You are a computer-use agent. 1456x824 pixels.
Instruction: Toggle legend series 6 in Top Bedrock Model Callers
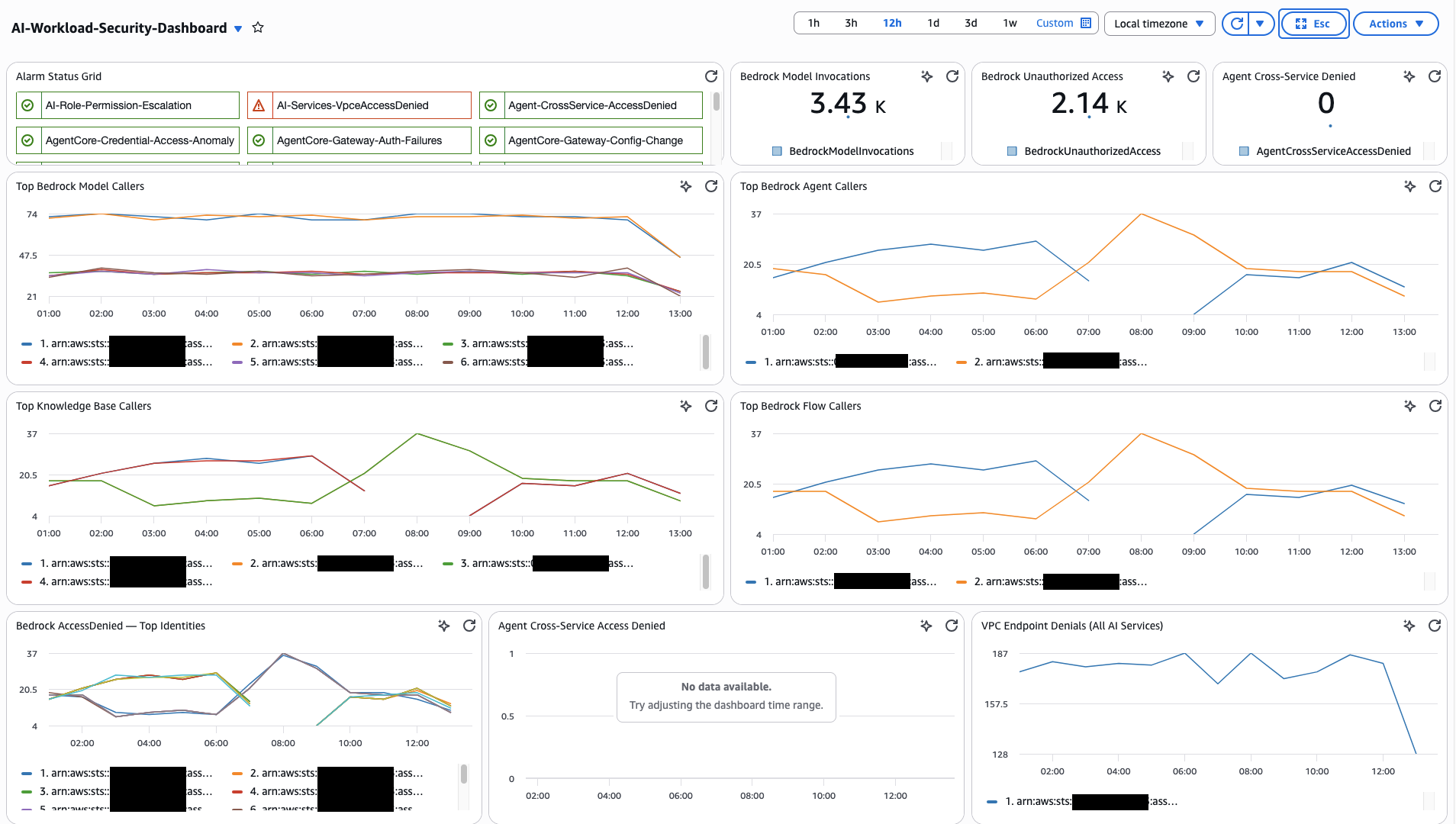pos(538,362)
